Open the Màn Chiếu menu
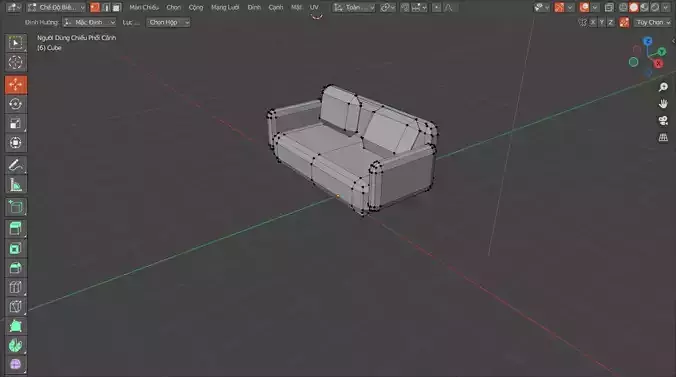The height and width of the screenshot is (377, 676). [144, 7]
